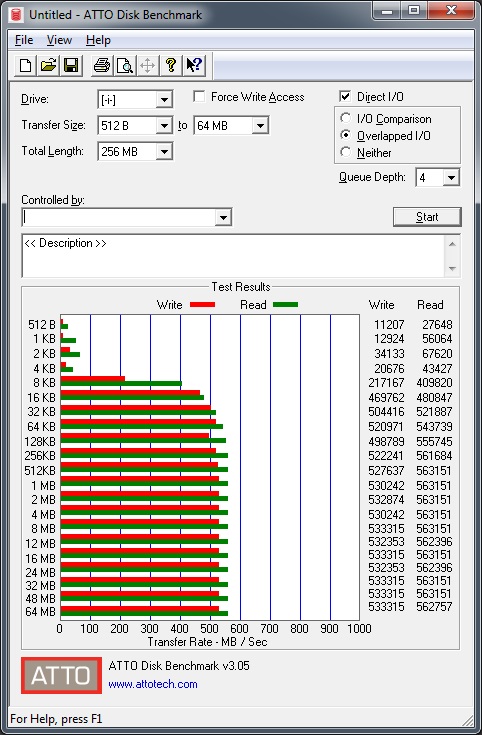Open the Total Length 256 MB dropdown
The width and height of the screenshot is (482, 735).
click(164, 151)
